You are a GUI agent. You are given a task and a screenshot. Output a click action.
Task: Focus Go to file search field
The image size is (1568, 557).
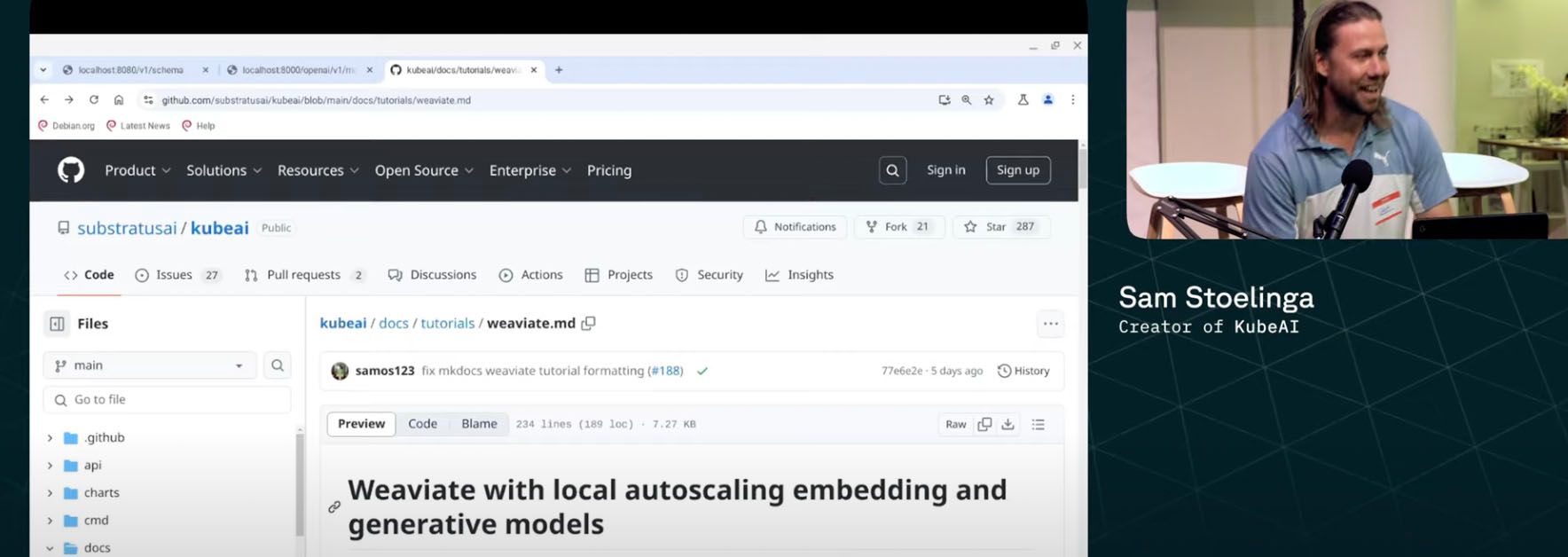coord(167,400)
